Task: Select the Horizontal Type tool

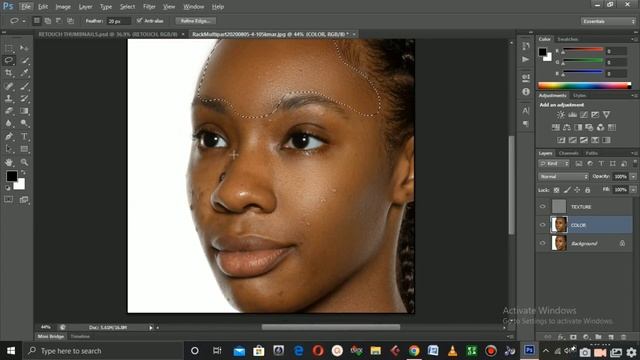Action: (x=24, y=136)
